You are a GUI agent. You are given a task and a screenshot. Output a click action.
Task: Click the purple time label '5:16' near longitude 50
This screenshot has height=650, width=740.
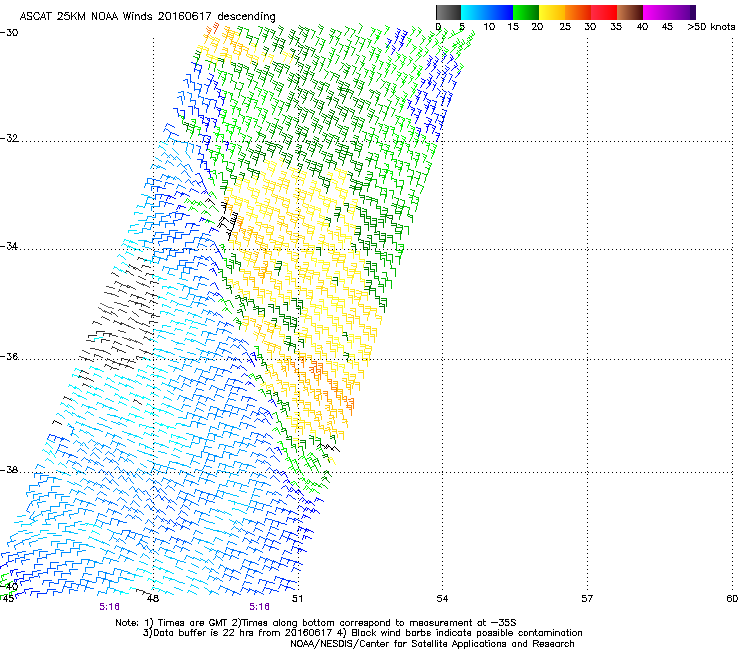pyautogui.click(x=260, y=607)
